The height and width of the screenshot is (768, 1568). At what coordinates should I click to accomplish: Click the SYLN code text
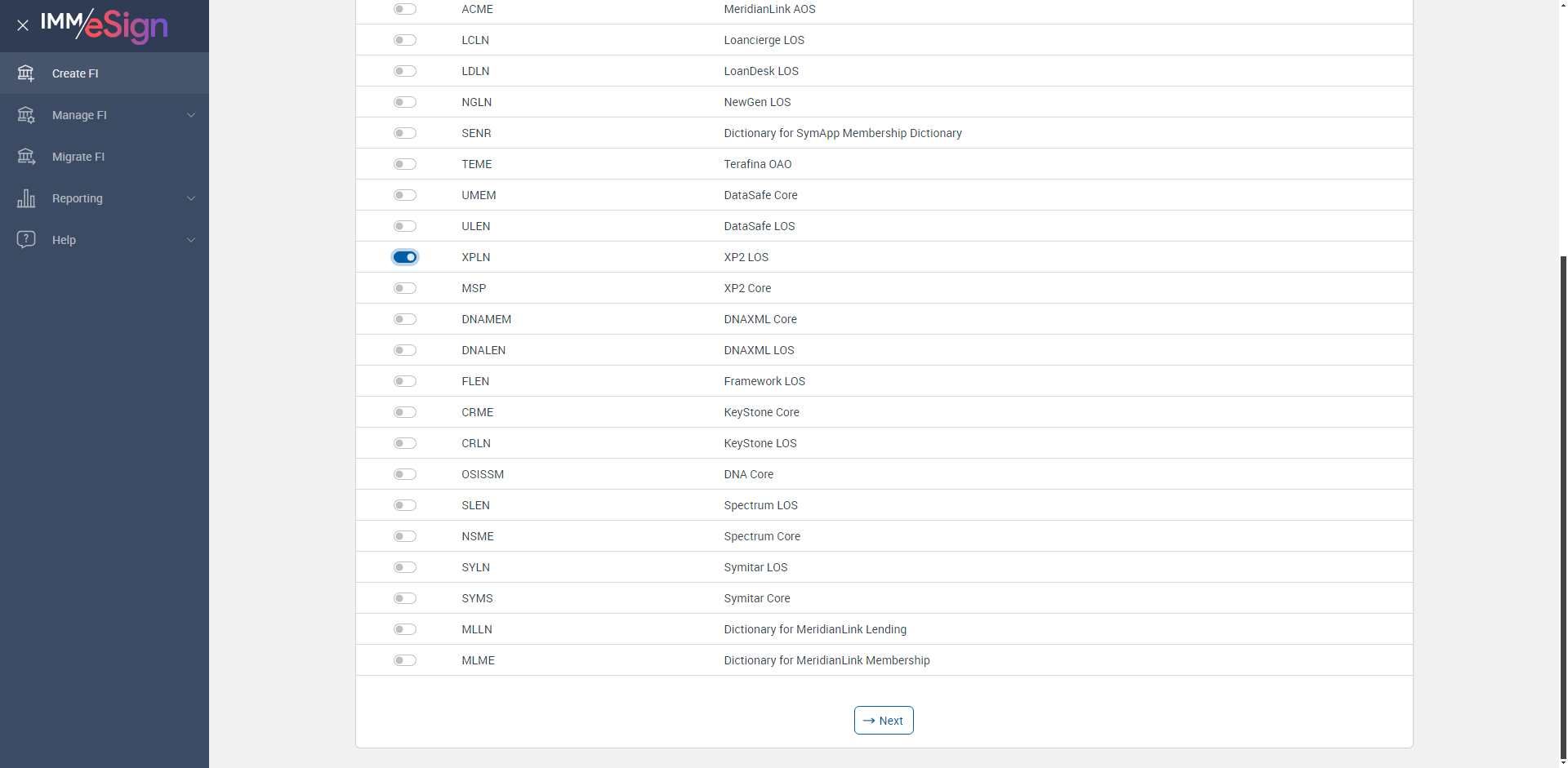pyautogui.click(x=476, y=567)
